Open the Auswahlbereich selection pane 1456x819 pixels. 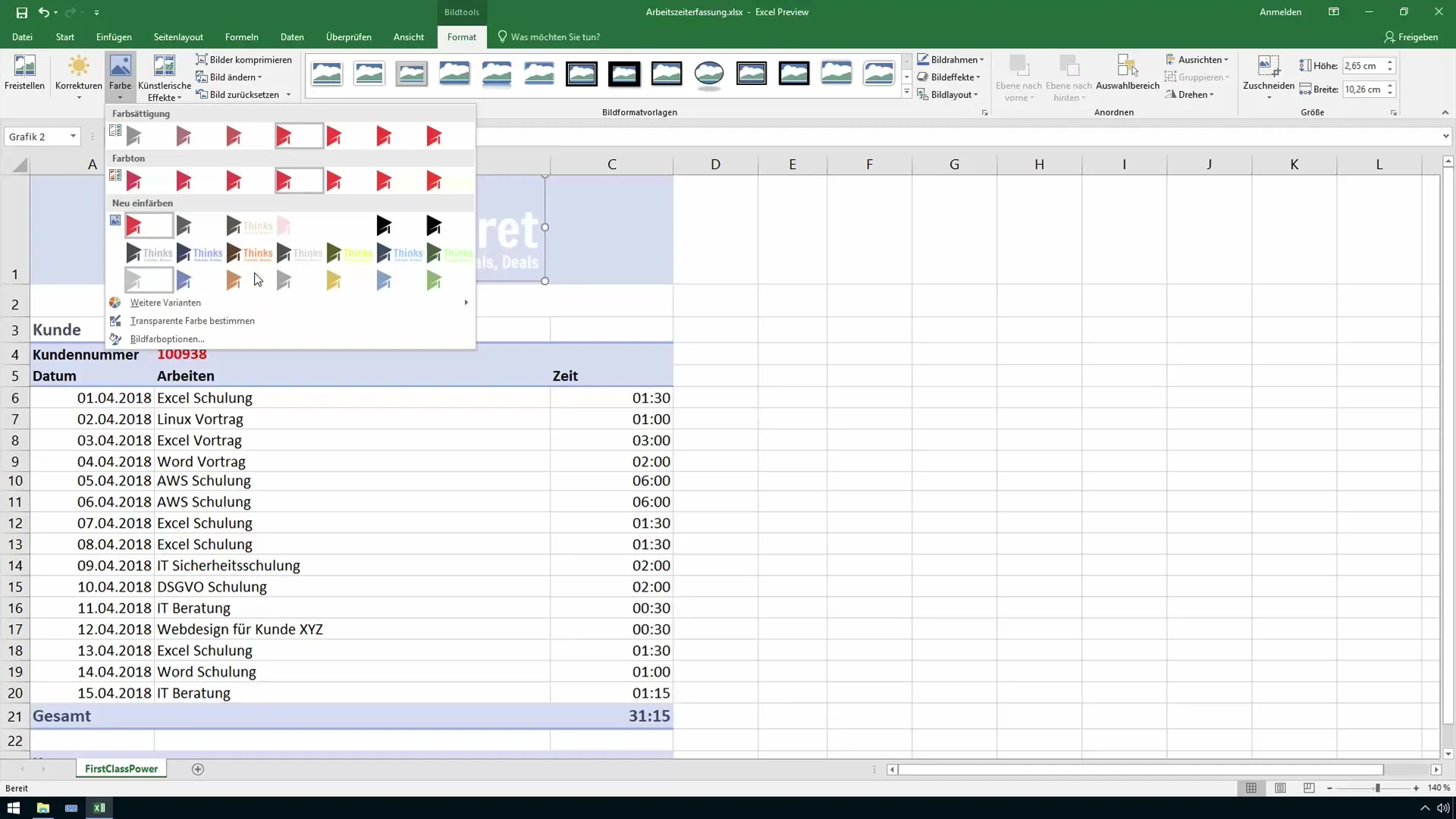point(1128,73)
